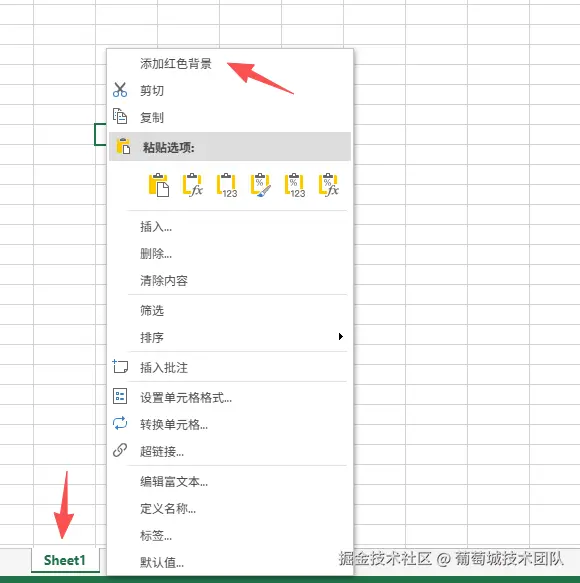
Task: Open 转换单元格... entry
Action: 230,424
